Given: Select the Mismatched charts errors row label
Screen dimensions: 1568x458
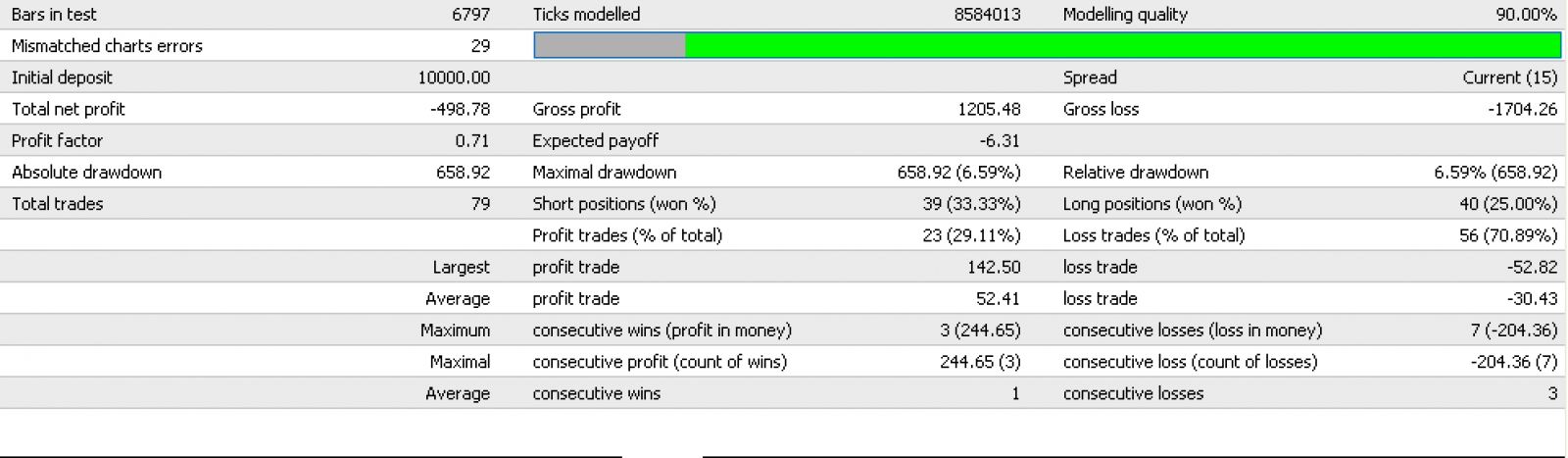Looking at the screenshot, I should pyautogui.click(x=107, y=46).
